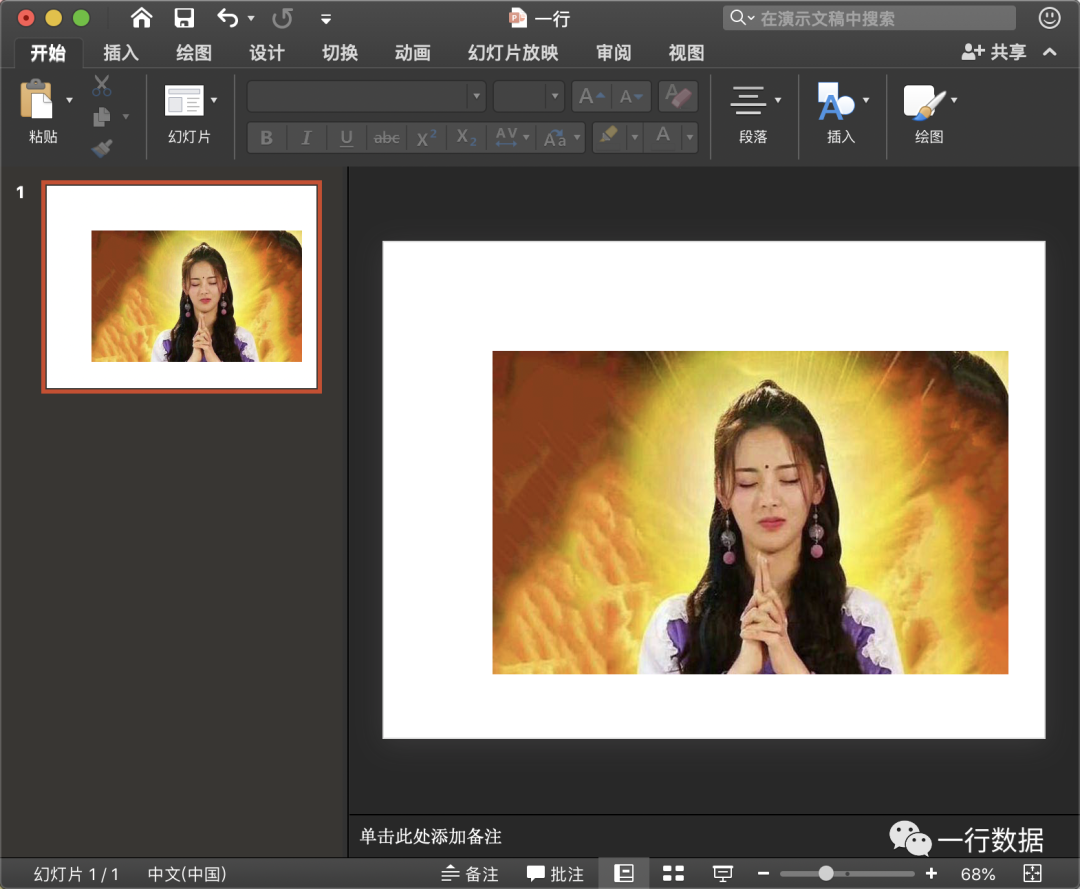The image size is (1080, 889).
Task: Toggle Bold formatting
Action: pos(267,138)
